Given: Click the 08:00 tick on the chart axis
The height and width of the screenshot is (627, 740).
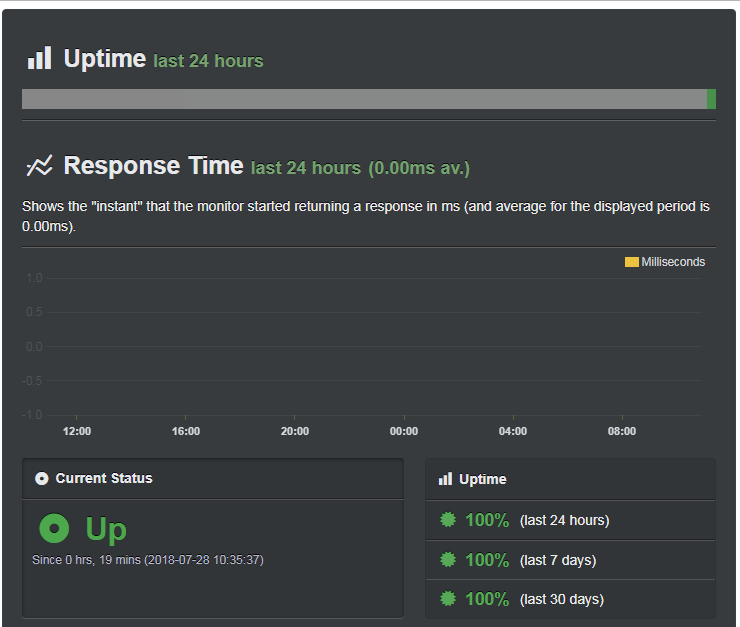Looking at the screenshot, I should (x=622, y=431).
